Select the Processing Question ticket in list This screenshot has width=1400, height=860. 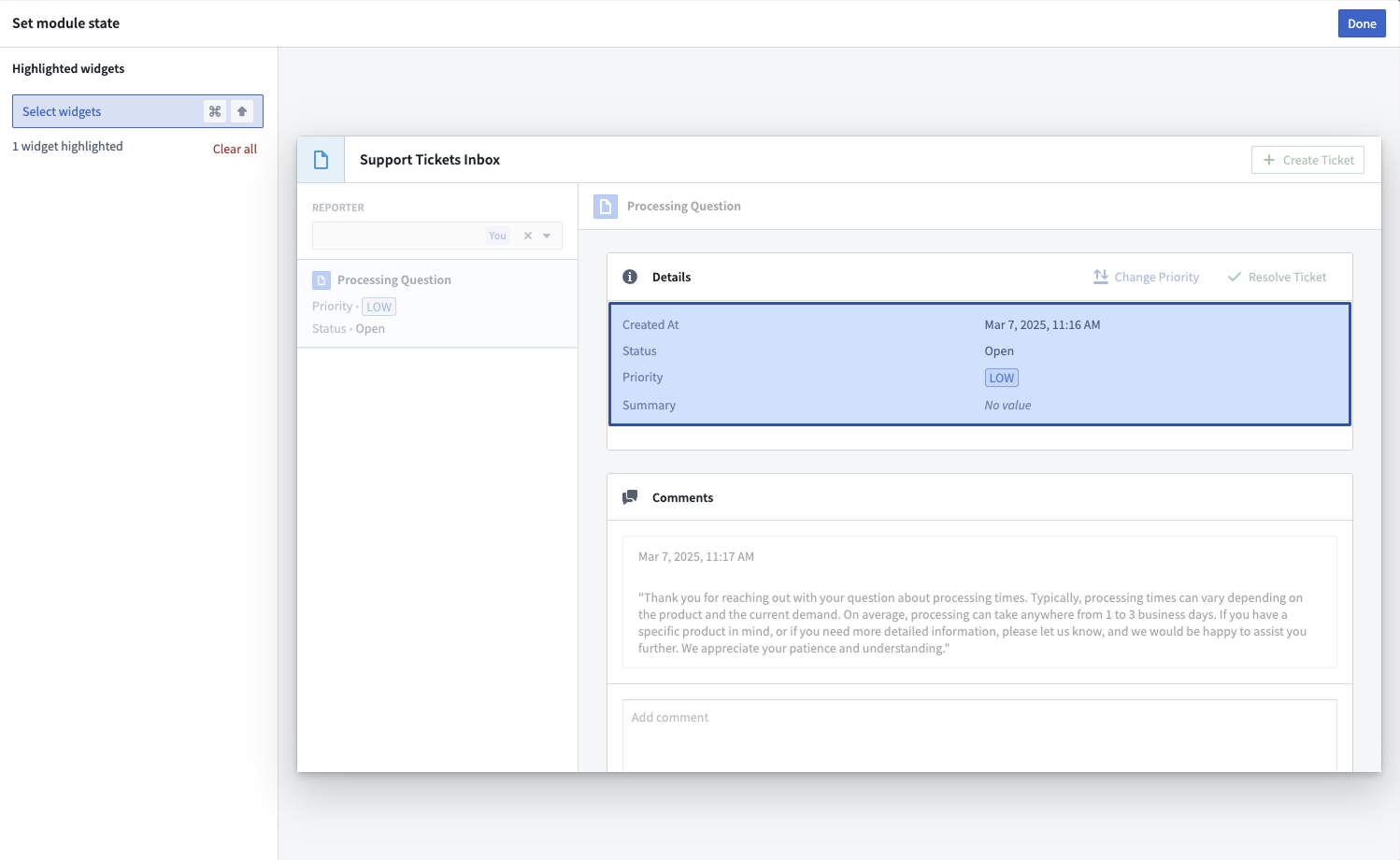[437, 304]
